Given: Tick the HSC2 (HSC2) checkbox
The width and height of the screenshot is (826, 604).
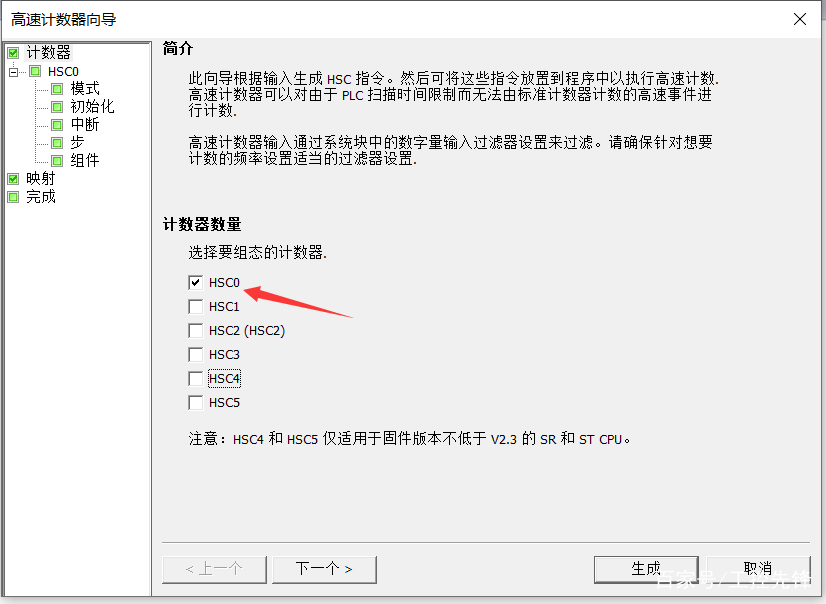Looking at the screenshot, I should click(195, 331).
